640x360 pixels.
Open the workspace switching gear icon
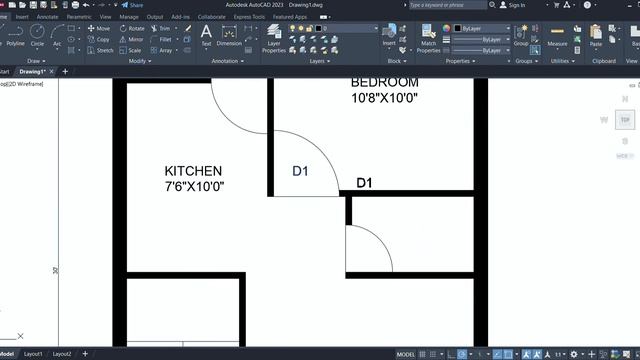tap(574, 354)
